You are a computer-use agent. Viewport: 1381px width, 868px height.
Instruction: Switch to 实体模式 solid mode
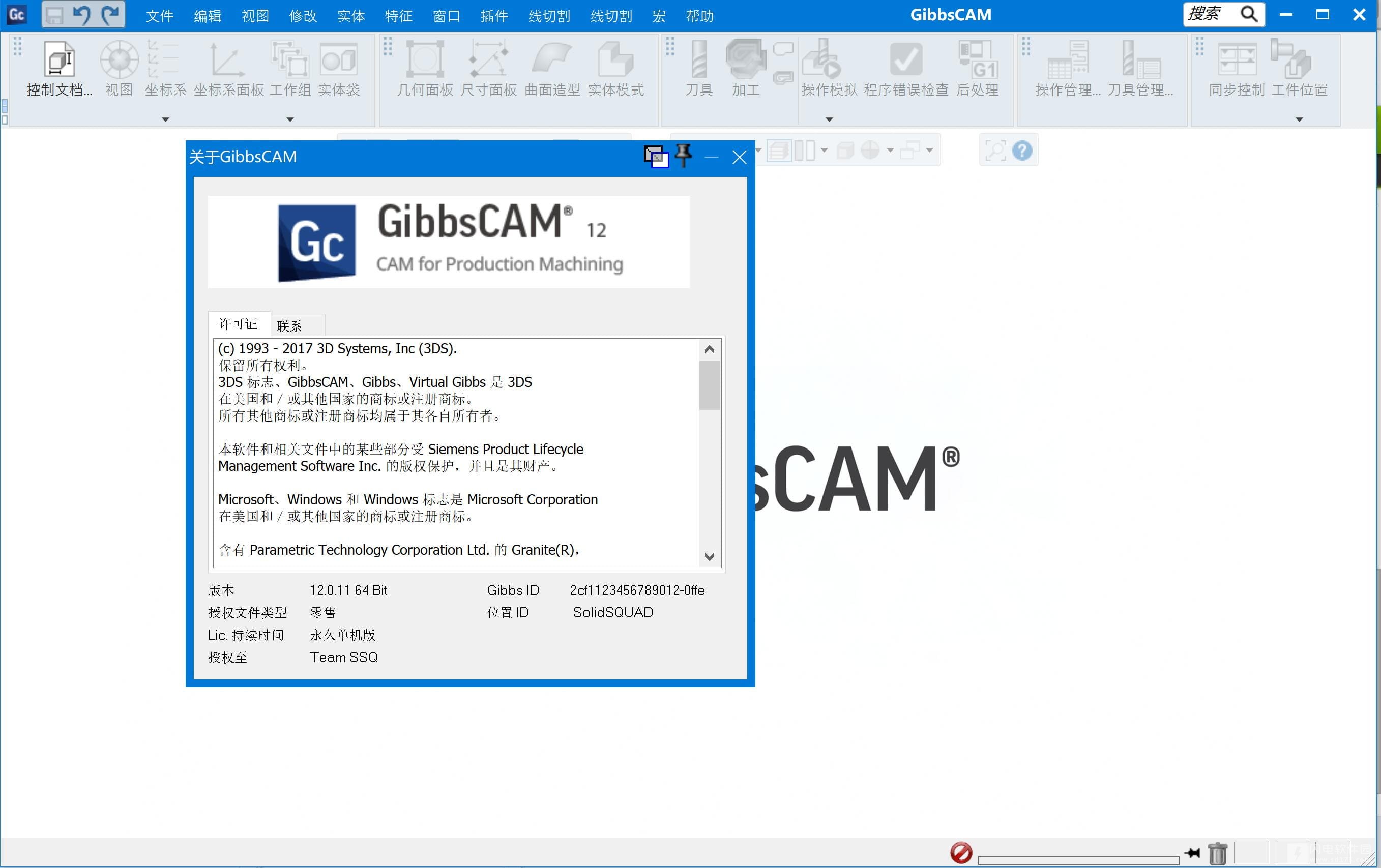click(616, 68)
